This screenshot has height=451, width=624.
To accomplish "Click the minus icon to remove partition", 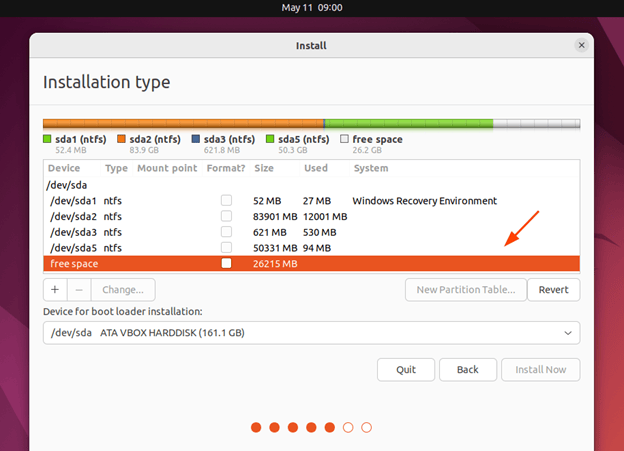I will (79, 290).
